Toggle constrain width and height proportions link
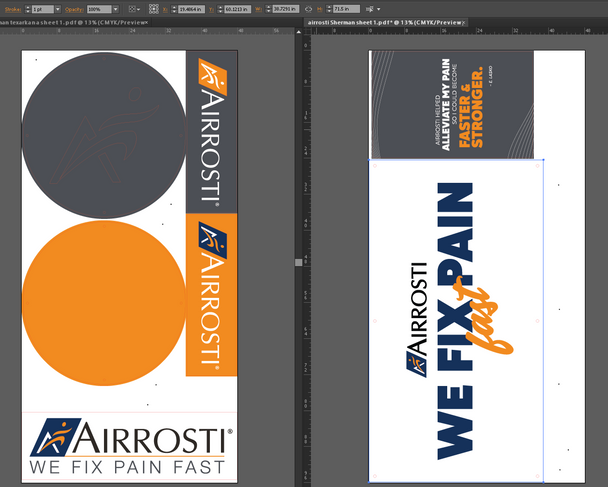Screen dimensions: 608x487 (307, 9)
